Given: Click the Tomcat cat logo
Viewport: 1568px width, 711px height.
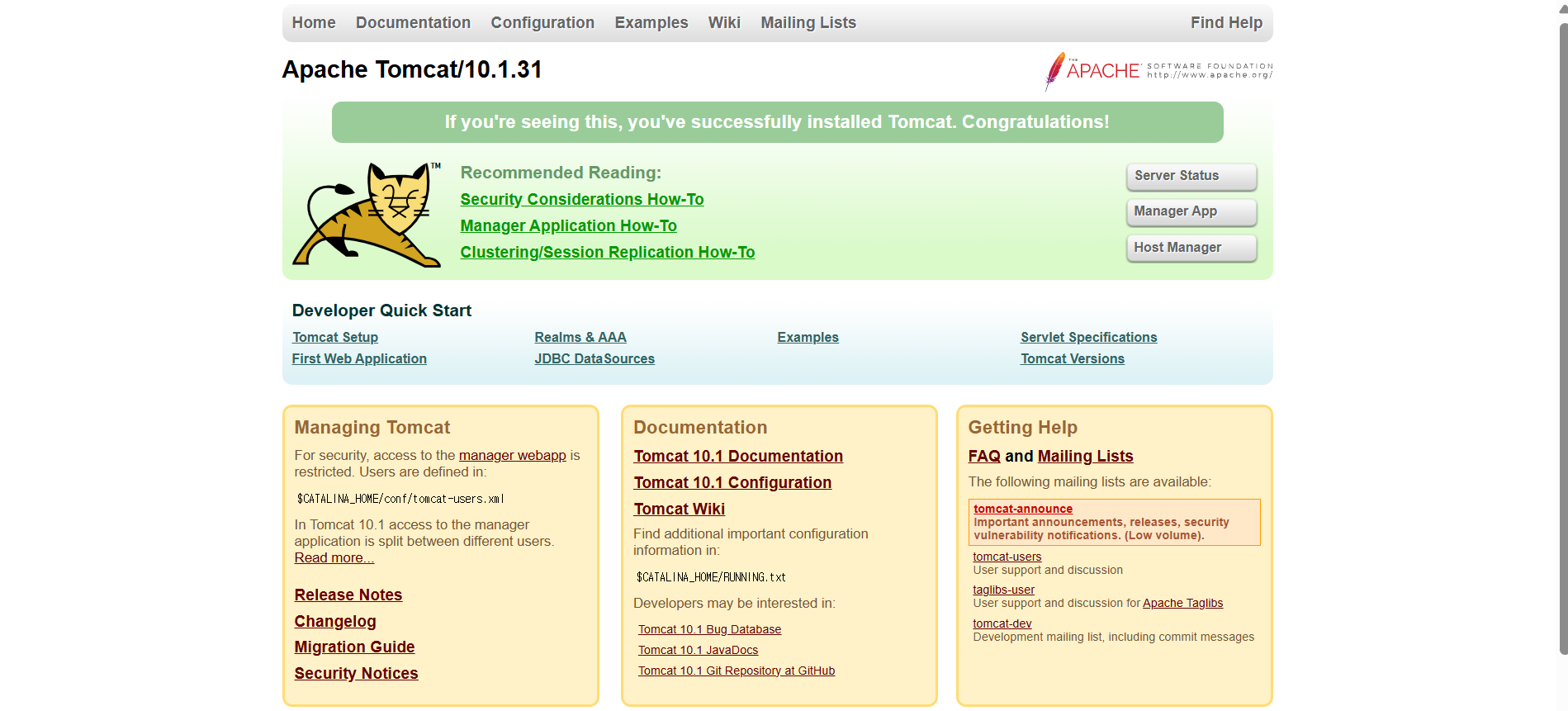Looking at the screenshot, I should [367, 215].
